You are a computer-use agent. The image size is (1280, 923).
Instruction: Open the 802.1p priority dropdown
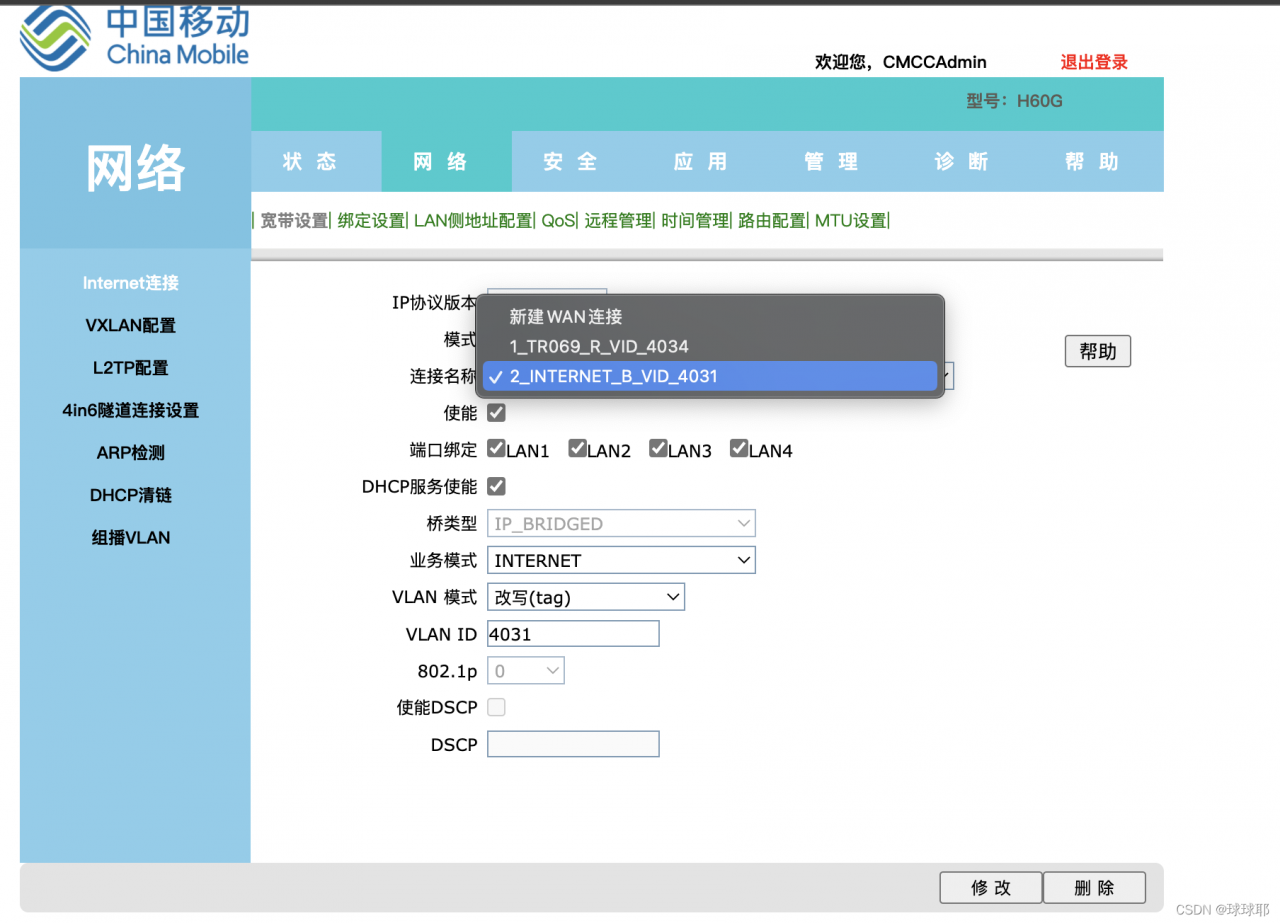[x=526, y=671]
